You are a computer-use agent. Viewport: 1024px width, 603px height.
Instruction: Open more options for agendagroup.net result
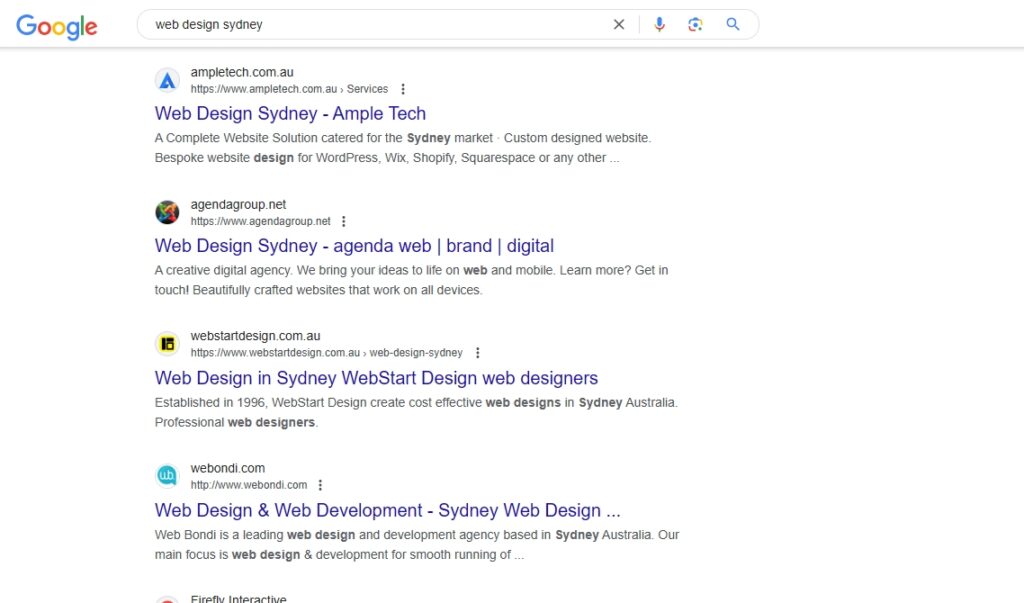(x=344, y=221)
